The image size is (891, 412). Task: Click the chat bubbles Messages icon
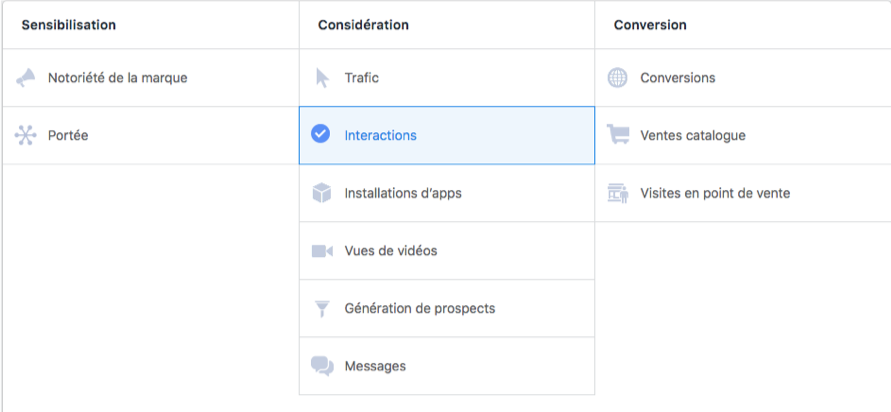pyautogui.click(x=322, y=366)
